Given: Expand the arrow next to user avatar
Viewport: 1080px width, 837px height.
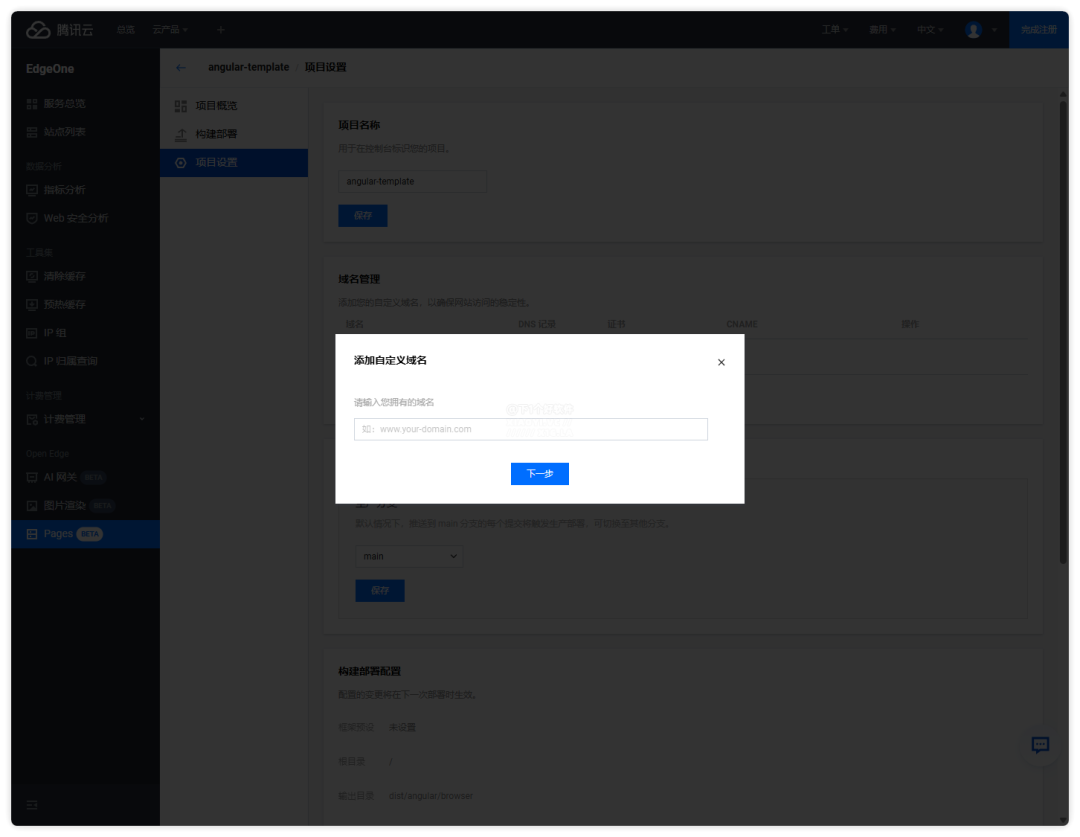Looking at the screenshot, I should [994, 30].
